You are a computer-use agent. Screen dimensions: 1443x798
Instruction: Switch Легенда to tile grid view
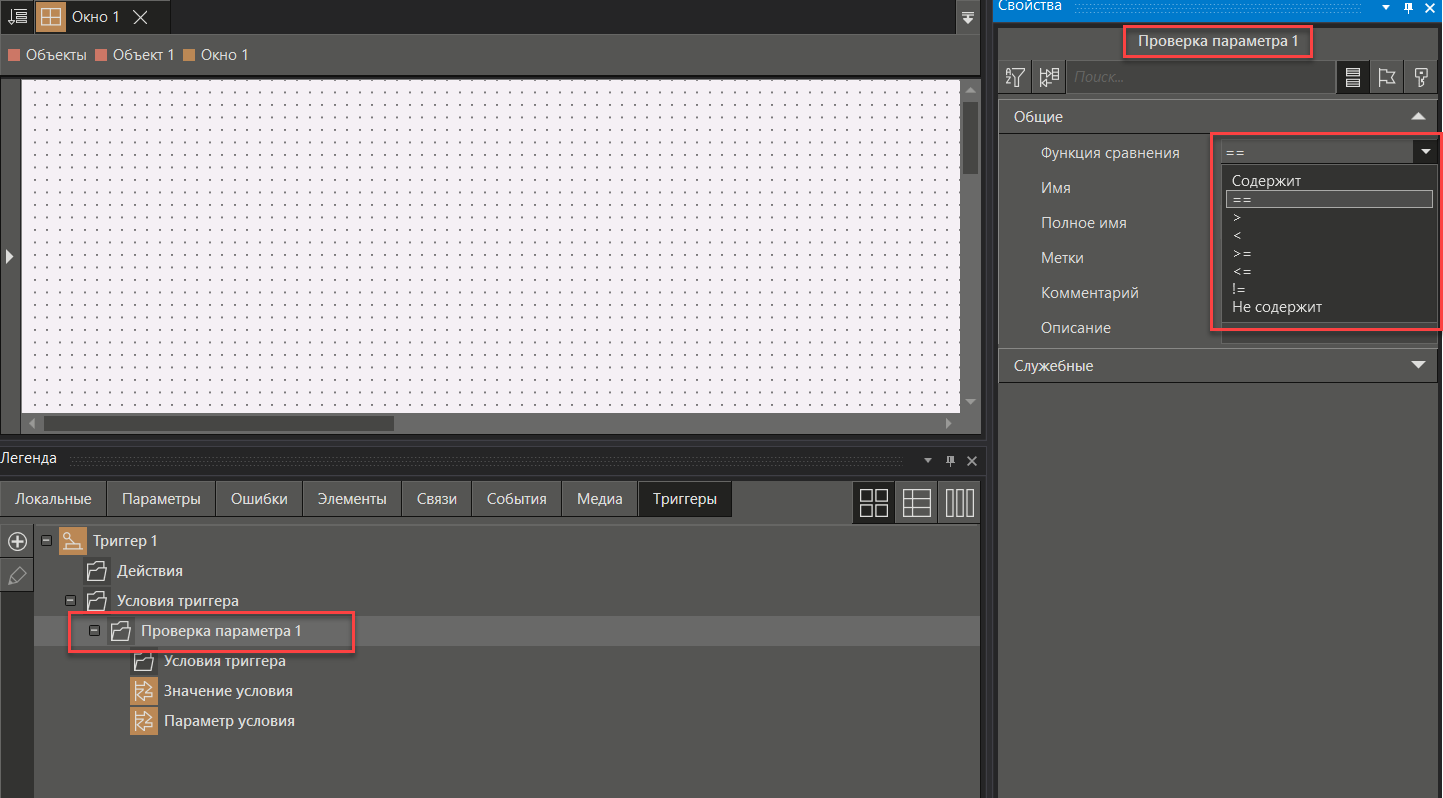(874, 502)
